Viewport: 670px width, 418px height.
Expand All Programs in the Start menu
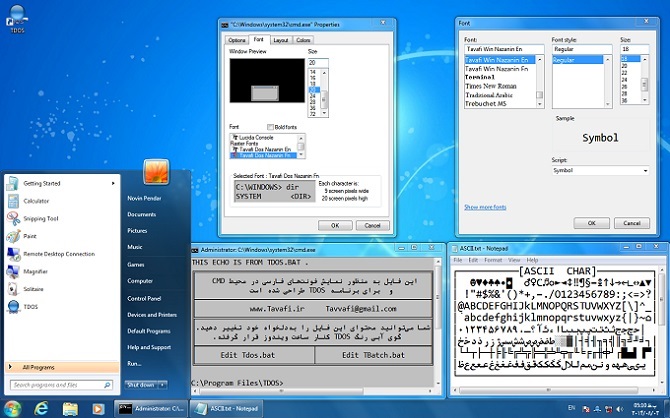(62, 367)
